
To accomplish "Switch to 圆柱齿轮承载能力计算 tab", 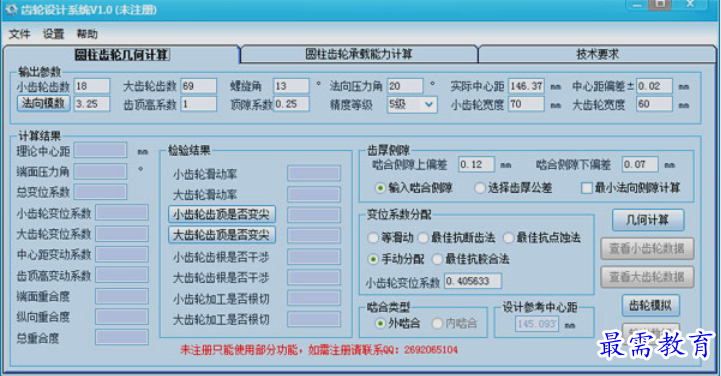I will pyautogui.click(x=359, y=54).
